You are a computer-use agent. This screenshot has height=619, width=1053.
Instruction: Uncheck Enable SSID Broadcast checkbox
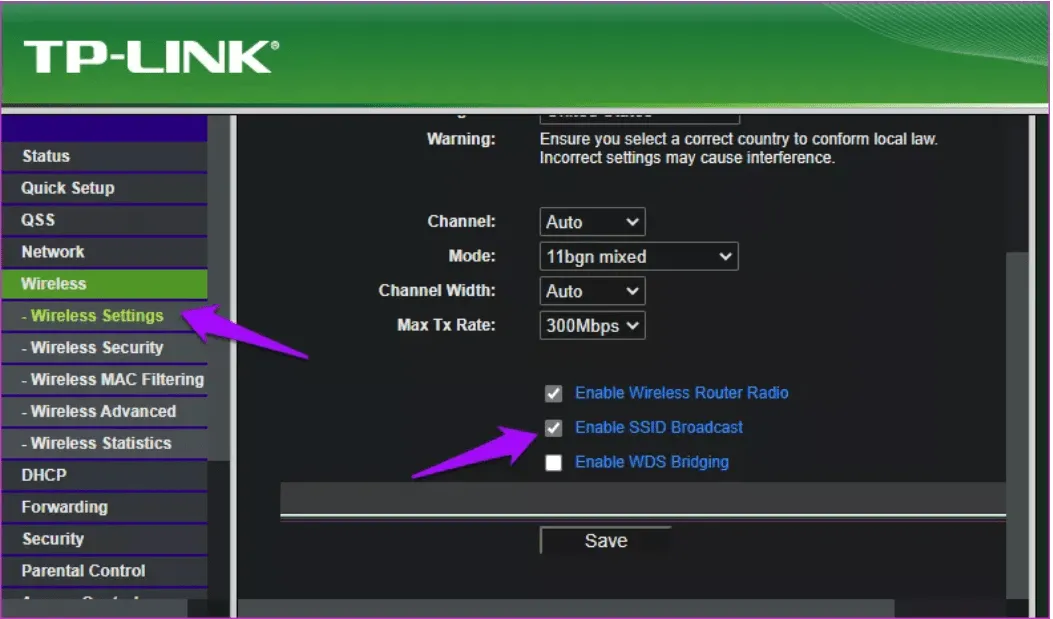tap(553, 428)
